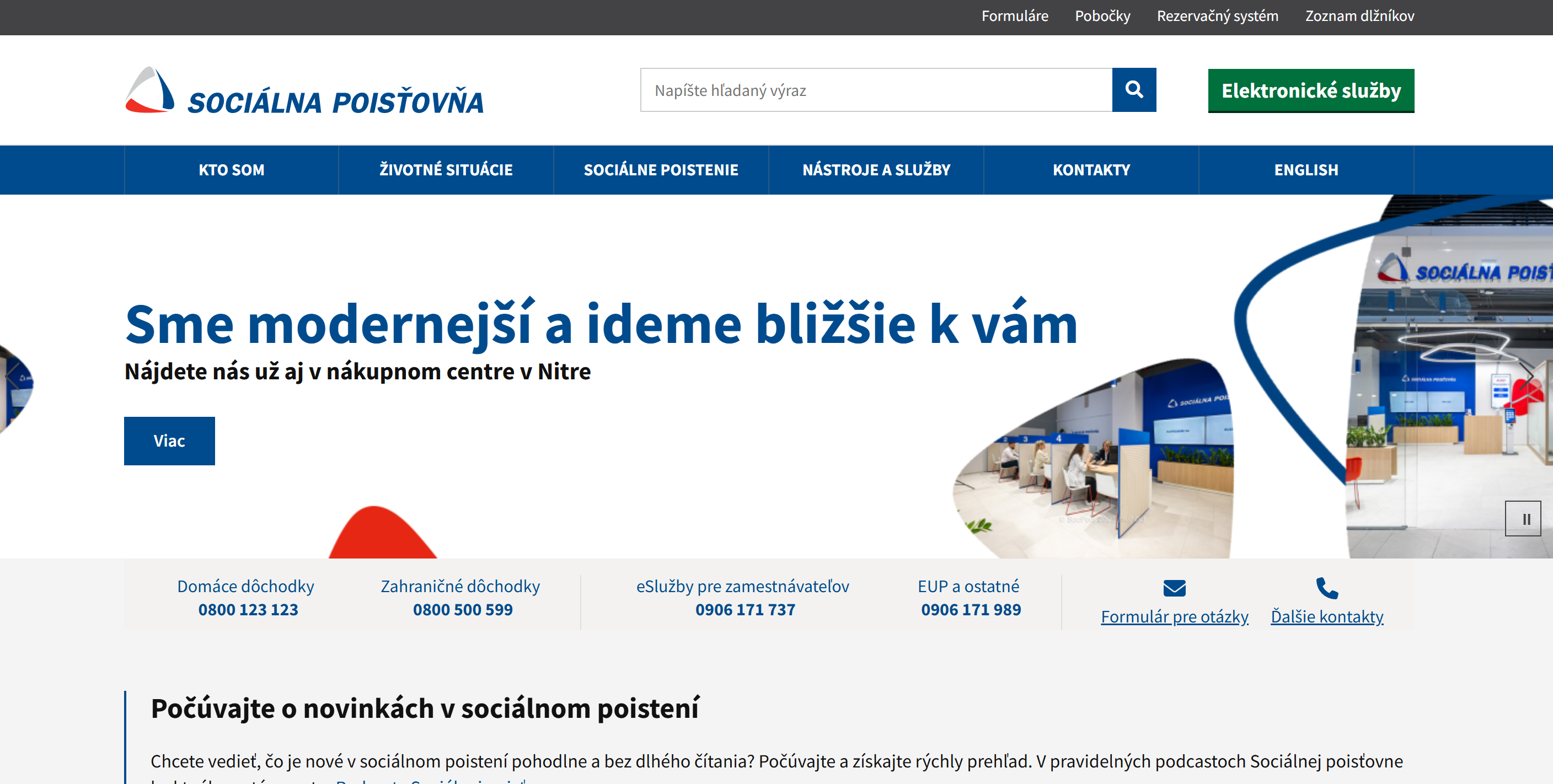
Task: Open the Zoznam dlžníkov link
Action: pyautogui.click(x=1359, y=17)
